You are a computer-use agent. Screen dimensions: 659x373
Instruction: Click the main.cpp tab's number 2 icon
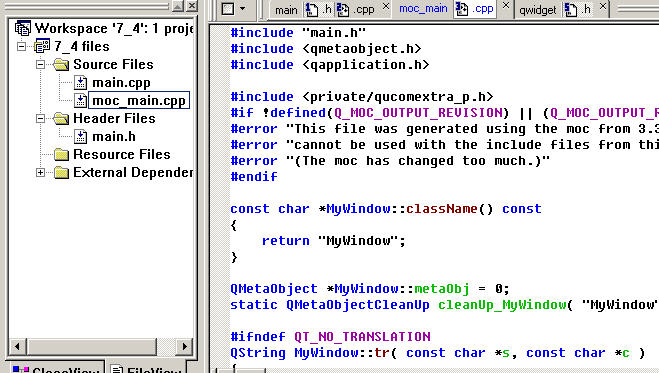click(x=343, y=10)
